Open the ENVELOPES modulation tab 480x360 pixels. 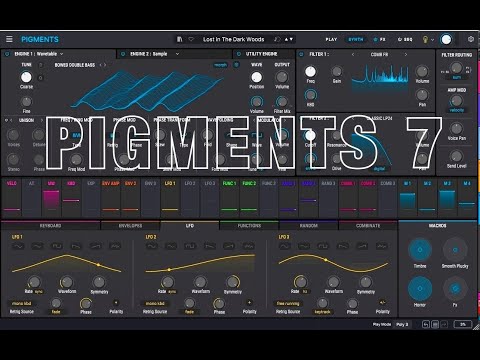pyautogui.click(x=130, y=226)
